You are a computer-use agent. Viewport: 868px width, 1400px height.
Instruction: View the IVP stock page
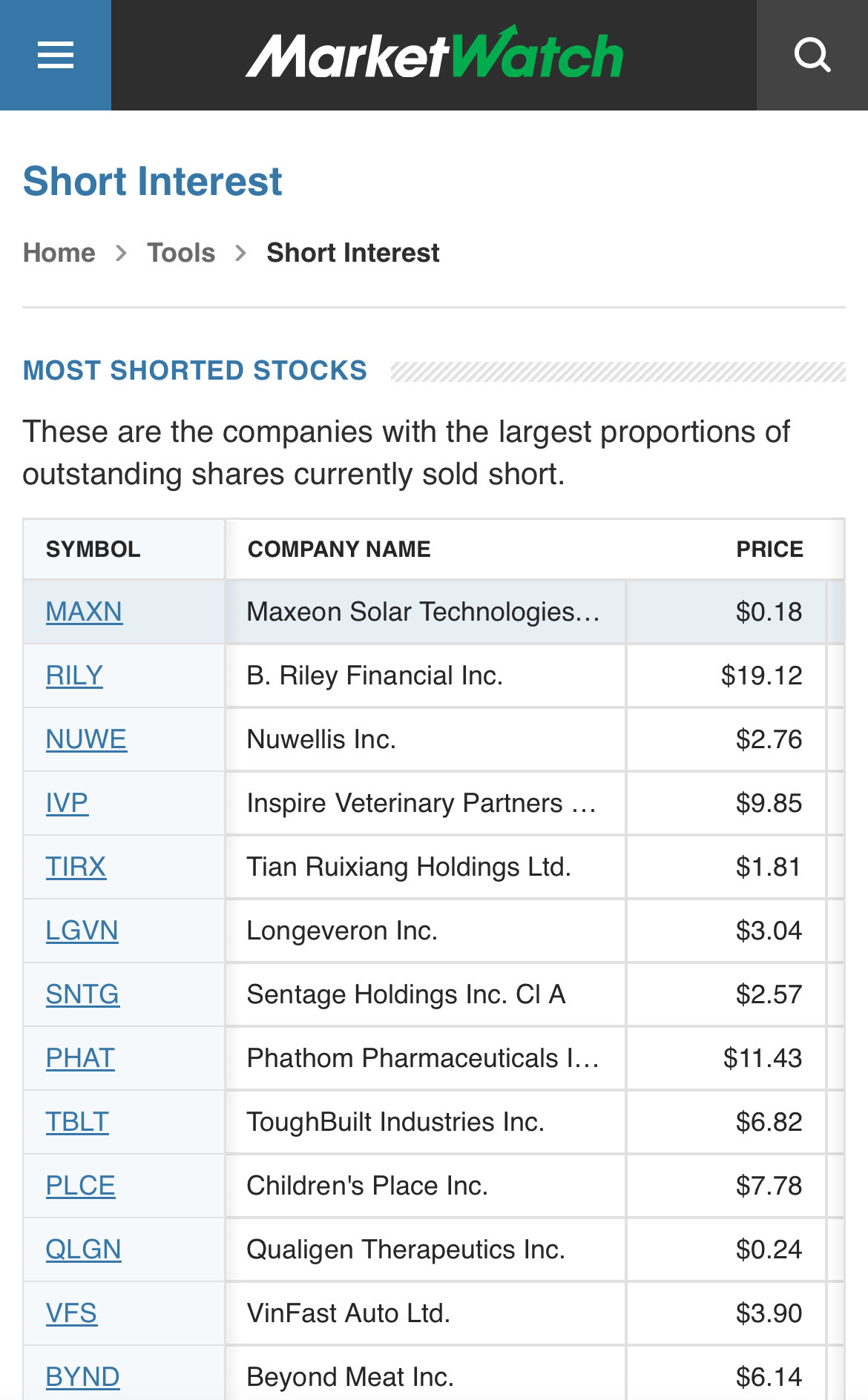(x=67, y=803)
